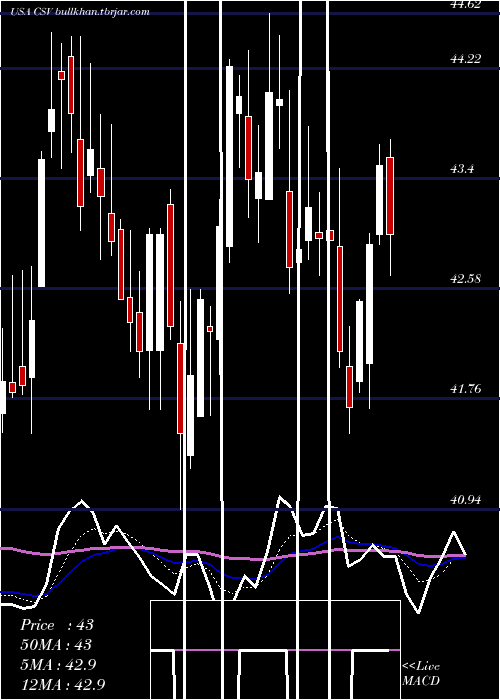Click the 41.76 price axis label

coord(466,389)
